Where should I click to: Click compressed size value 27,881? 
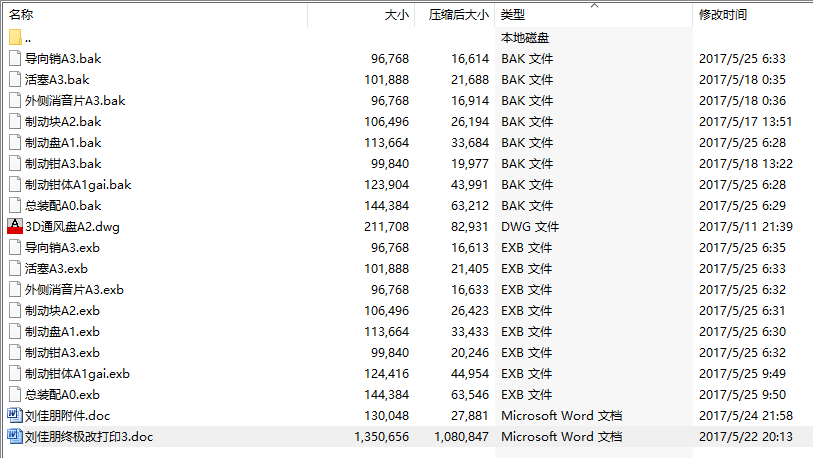pyautogui.click(x=470, y=415)
